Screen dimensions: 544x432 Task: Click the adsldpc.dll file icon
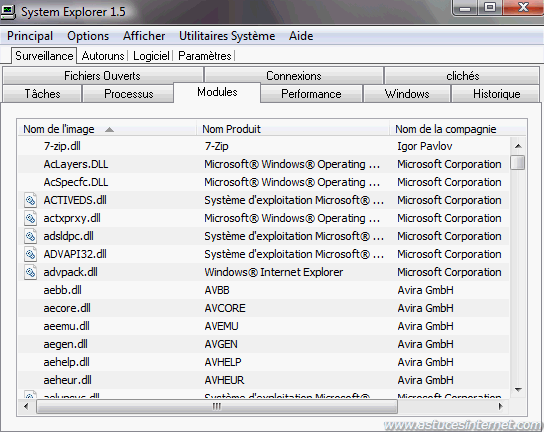pyautogui.click(x=31, y=237)
